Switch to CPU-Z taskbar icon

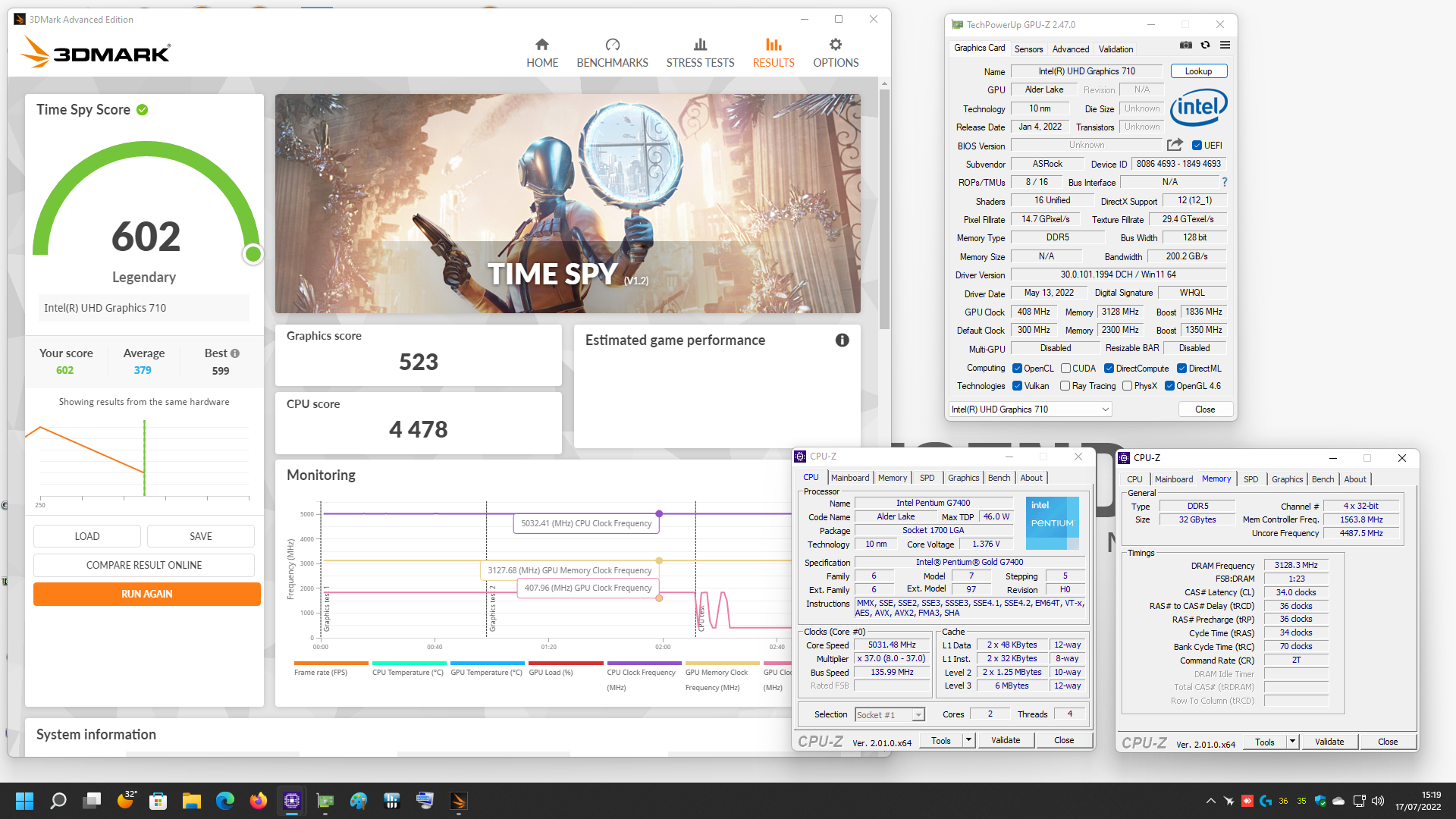click(292, 801)
